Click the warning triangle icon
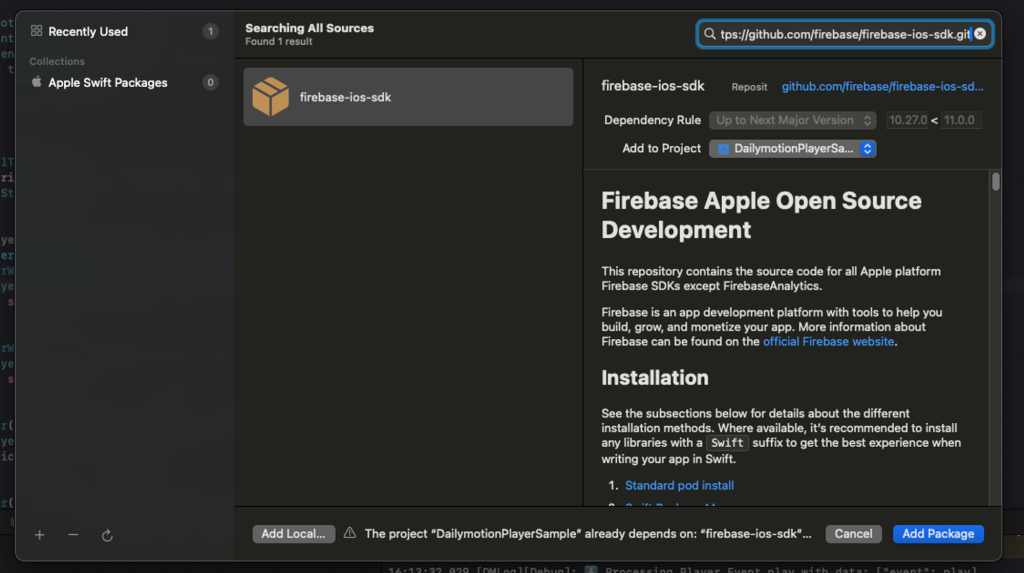Viewport: 1024px width, 573px height. pyautogui.click(x=350, y=533)
